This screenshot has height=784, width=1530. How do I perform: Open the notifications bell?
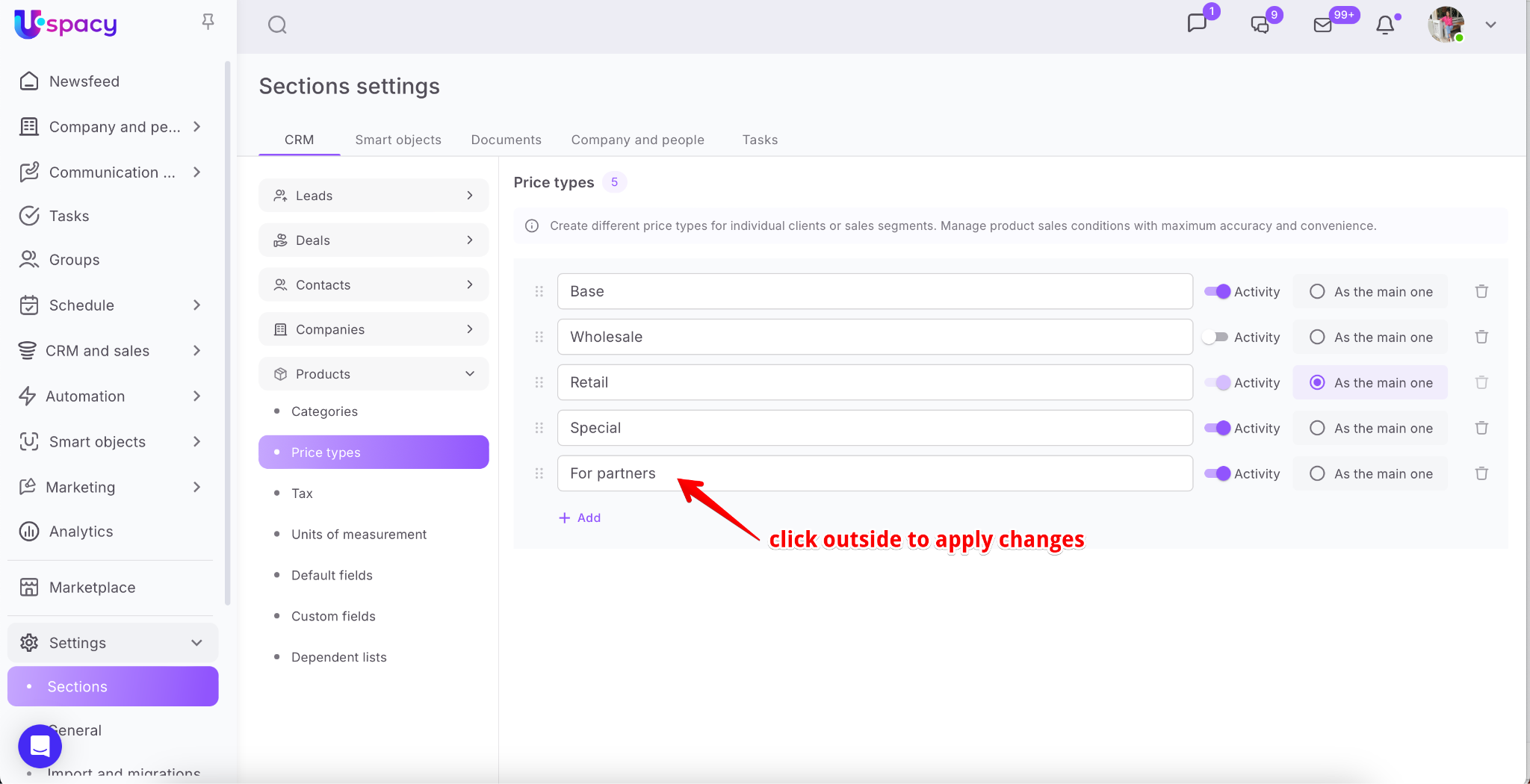(1385, 25)
